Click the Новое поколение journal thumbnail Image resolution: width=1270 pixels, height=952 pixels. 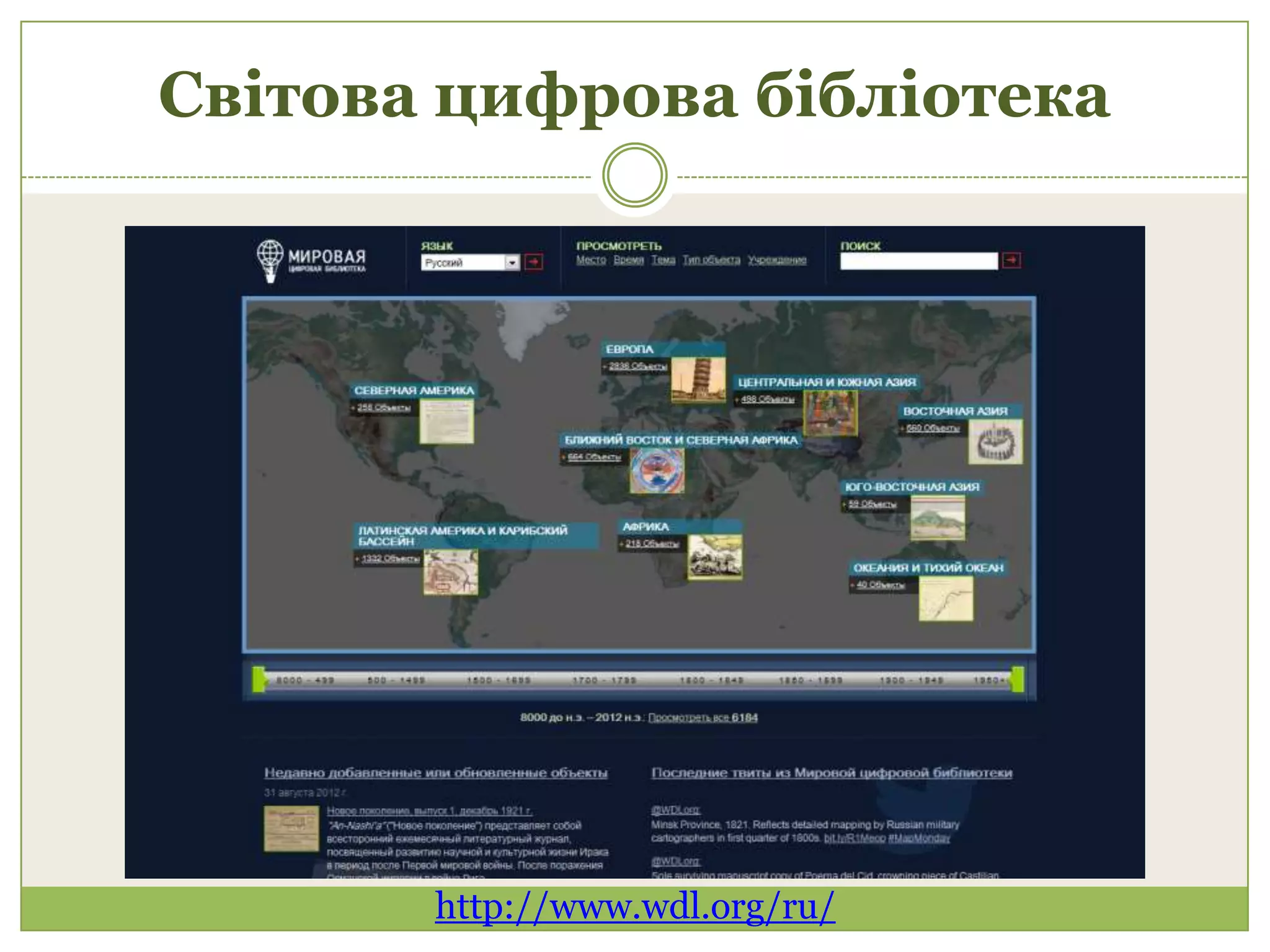tap(291, 829)
